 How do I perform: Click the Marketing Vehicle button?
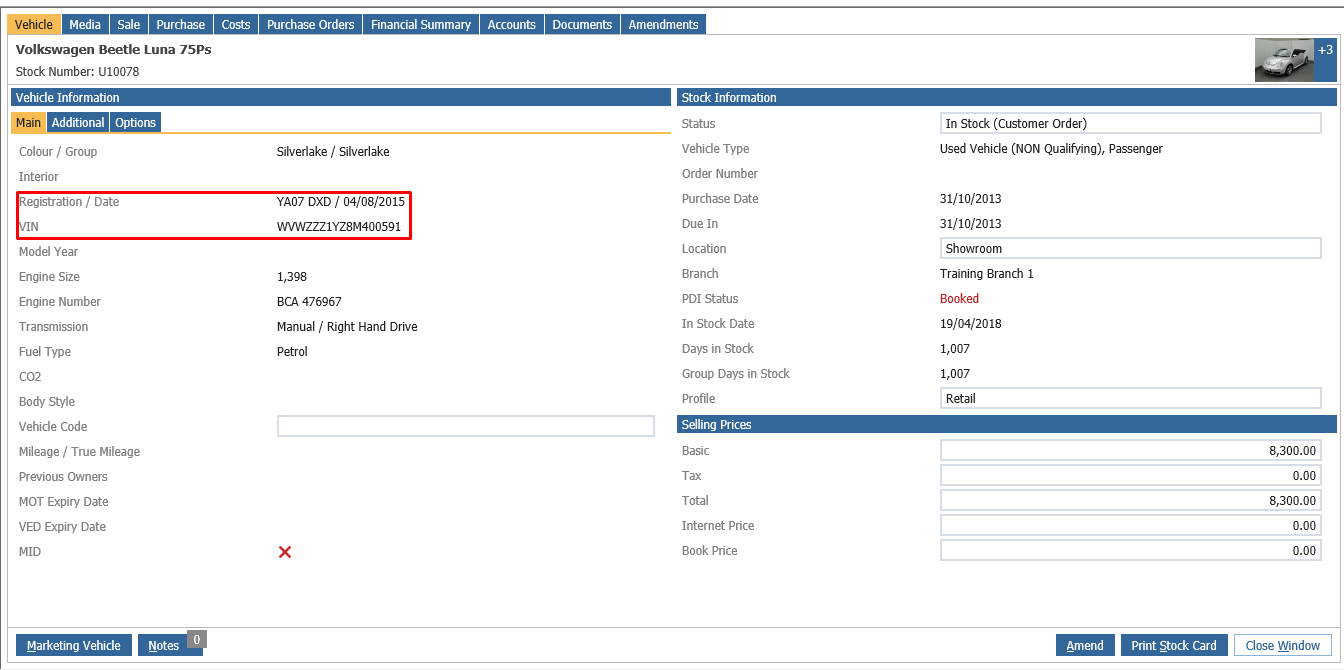click(x=74, y=645)
